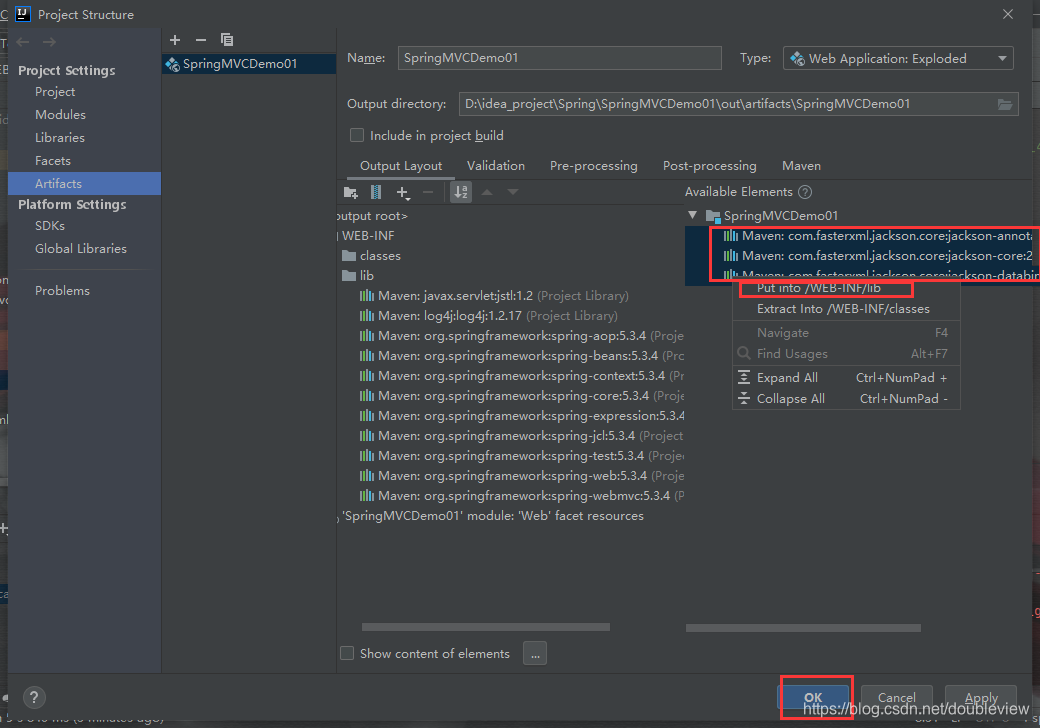Select spring-webmvc:5.3.4 library row

522,496
